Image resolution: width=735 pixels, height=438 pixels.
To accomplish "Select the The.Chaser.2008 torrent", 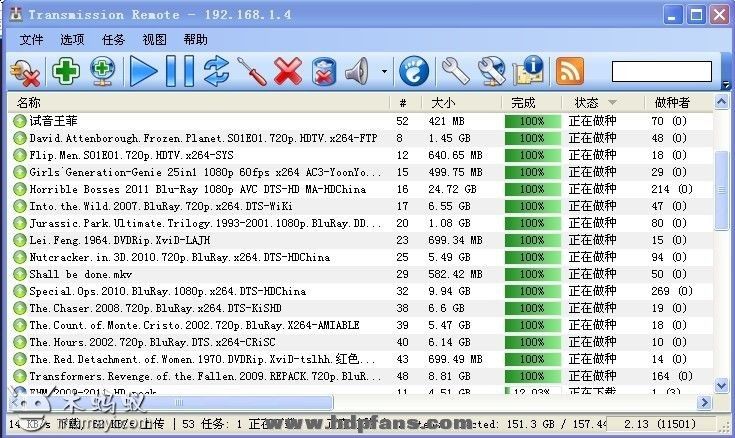I will [361, 308].
